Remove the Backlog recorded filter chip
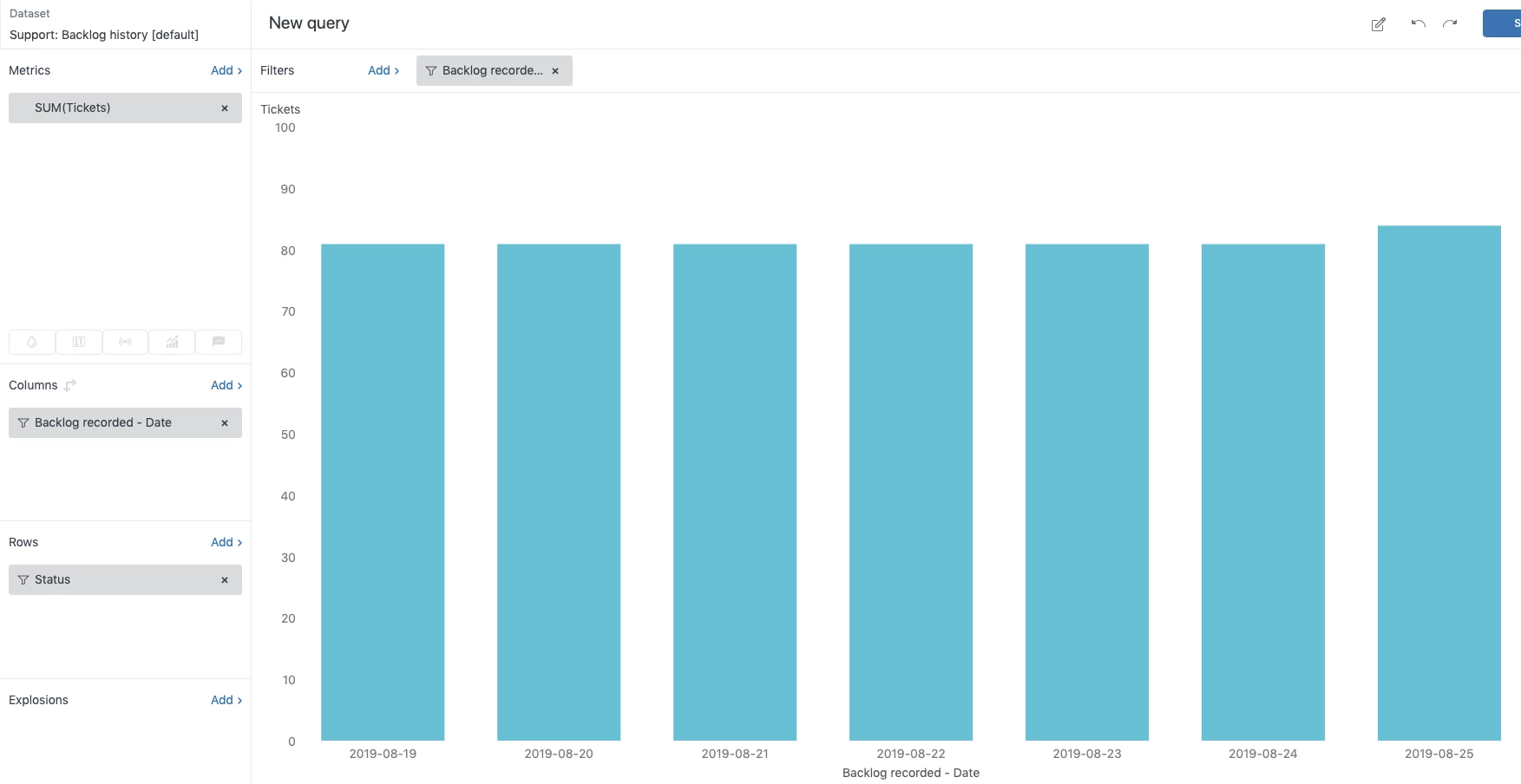Screen dimensions: 1521x784 555,71
